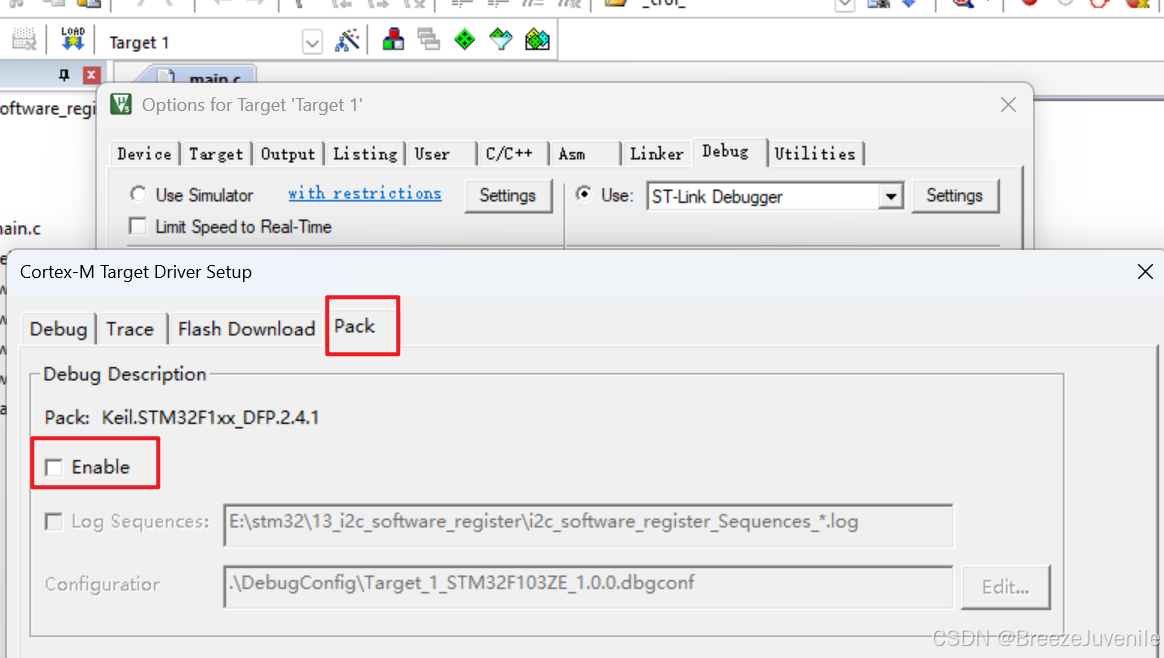Screen dimensions: 1164x658
Task: Click the 'with restrictions' link
Action: tap(364, 193)
